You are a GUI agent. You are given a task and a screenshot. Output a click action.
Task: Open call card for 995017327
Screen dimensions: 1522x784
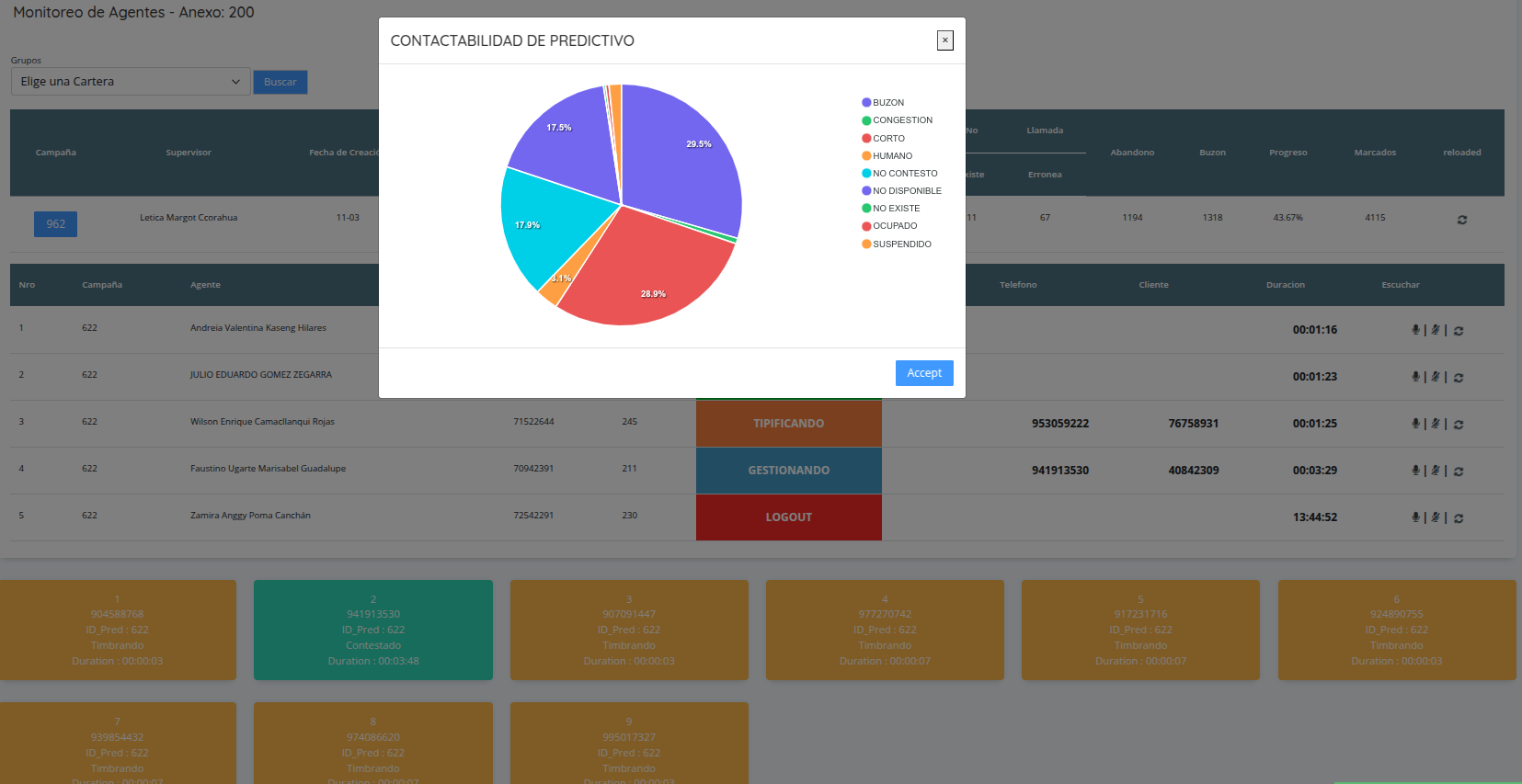(629, 743)
